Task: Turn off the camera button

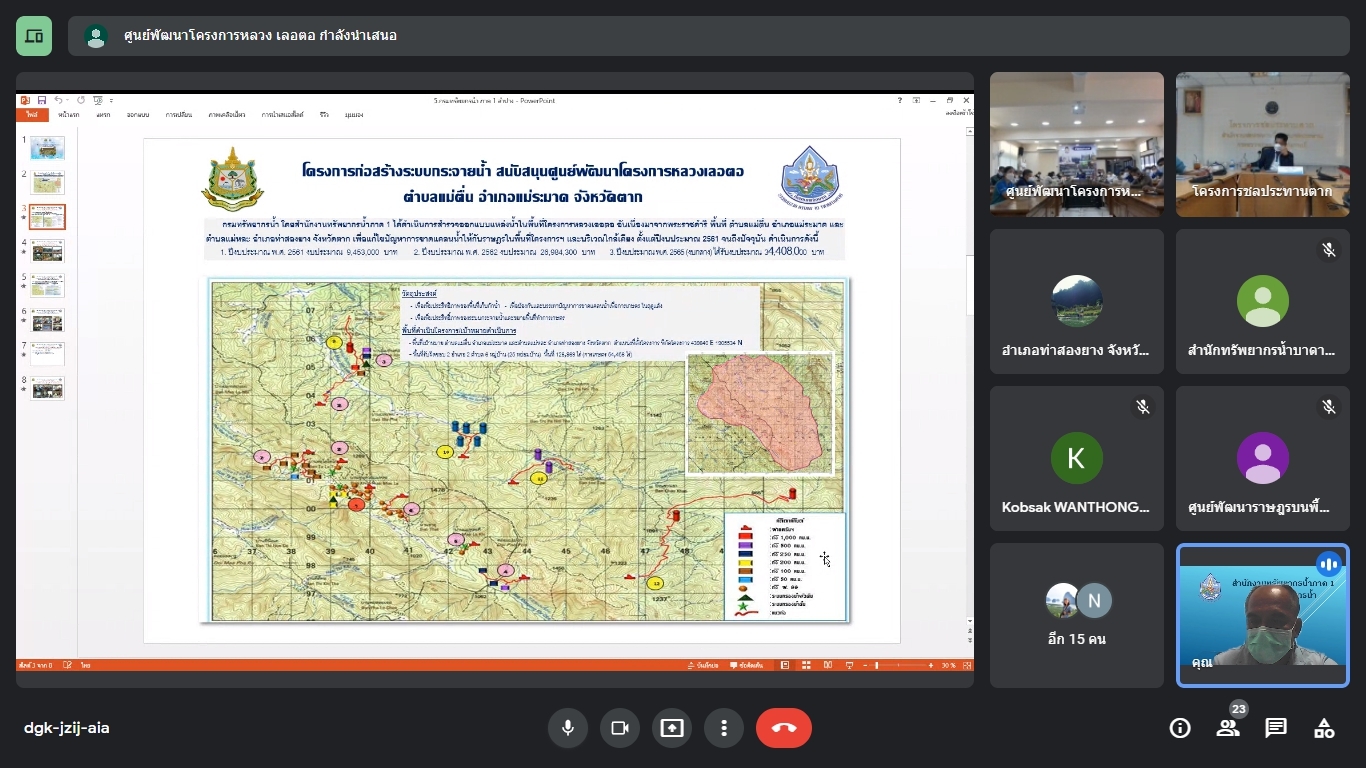Action: [x=620, y=728]
